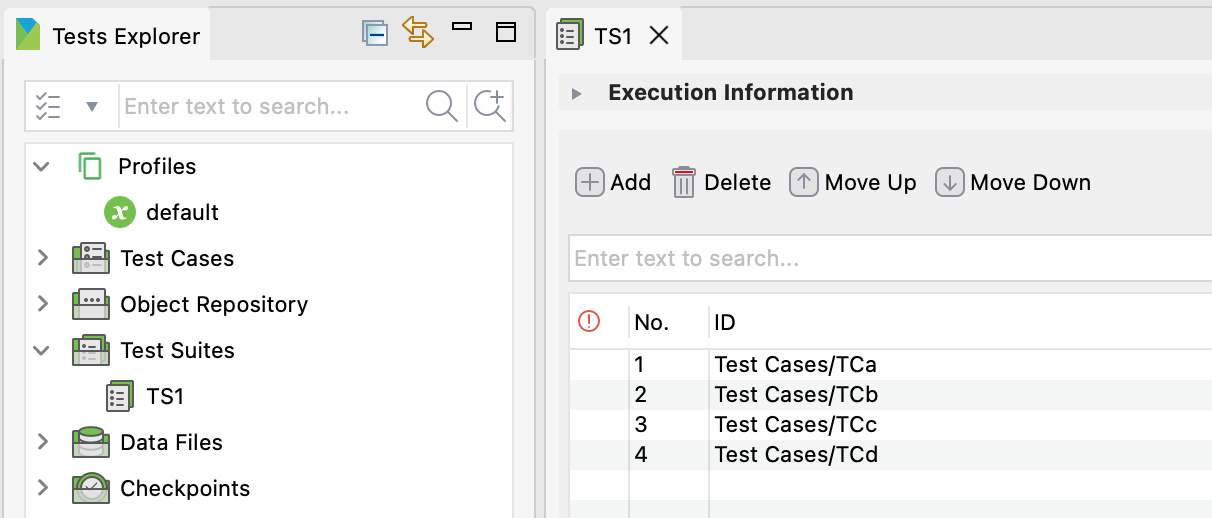Image resolution: width=1212 pixels, height=518 pixels.
Task: Open TS1 test suite in tree
Action: pos(164,396)
